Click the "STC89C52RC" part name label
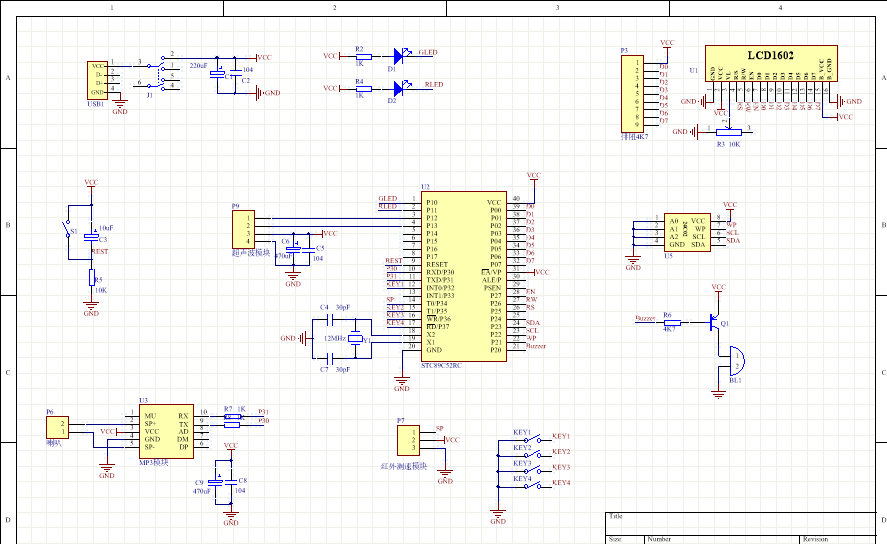Image resolution: width=887 pixels, height=544 pixels. click(441, 365)
